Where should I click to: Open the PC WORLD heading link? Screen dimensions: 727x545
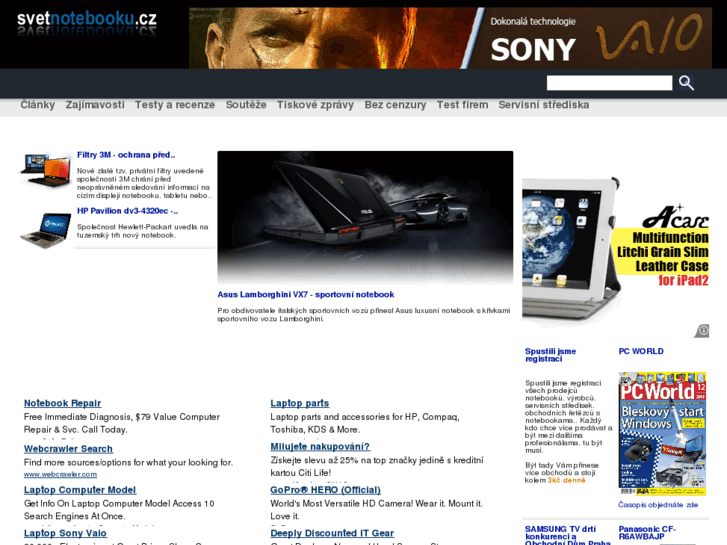pos(641,351)
